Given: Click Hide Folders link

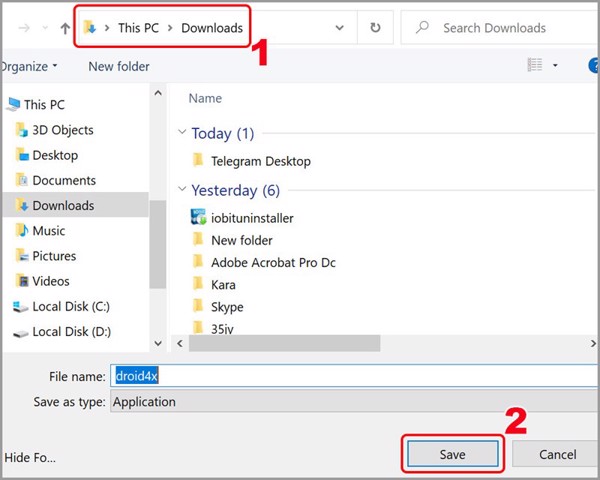Looking at the screenshot, I should (30, 457).
